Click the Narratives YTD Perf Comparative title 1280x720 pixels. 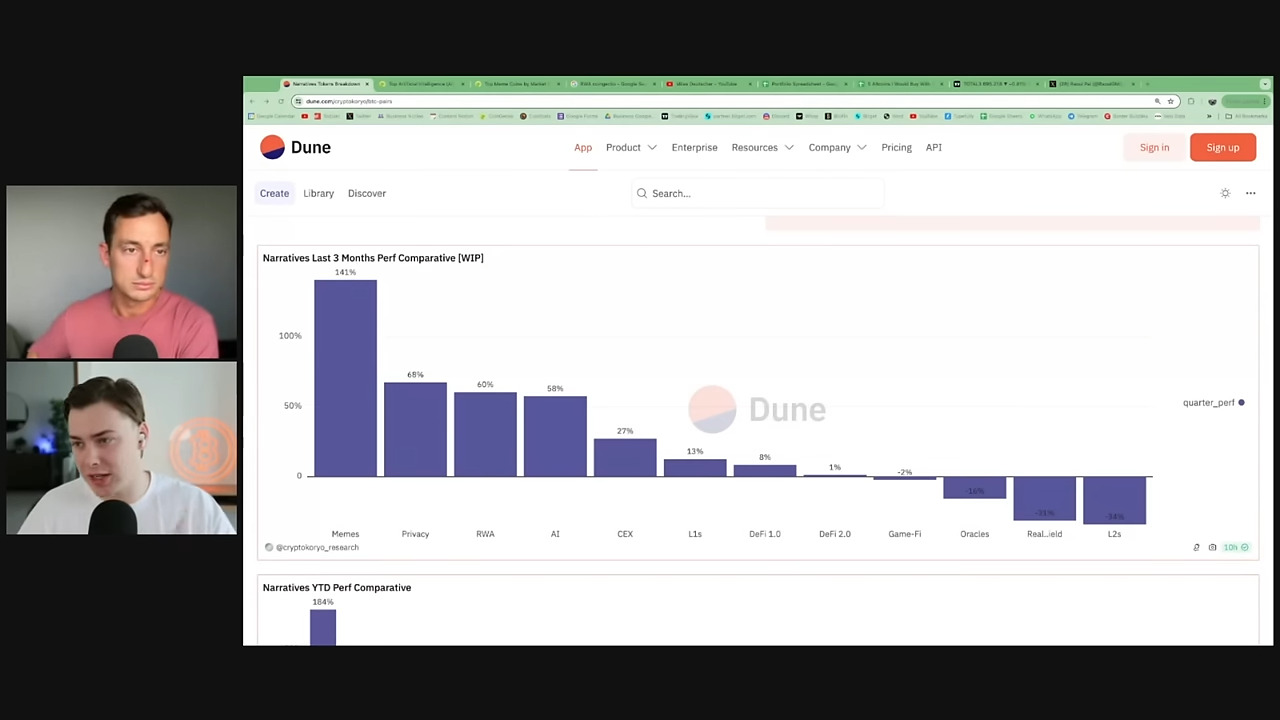tap(337, 588)
